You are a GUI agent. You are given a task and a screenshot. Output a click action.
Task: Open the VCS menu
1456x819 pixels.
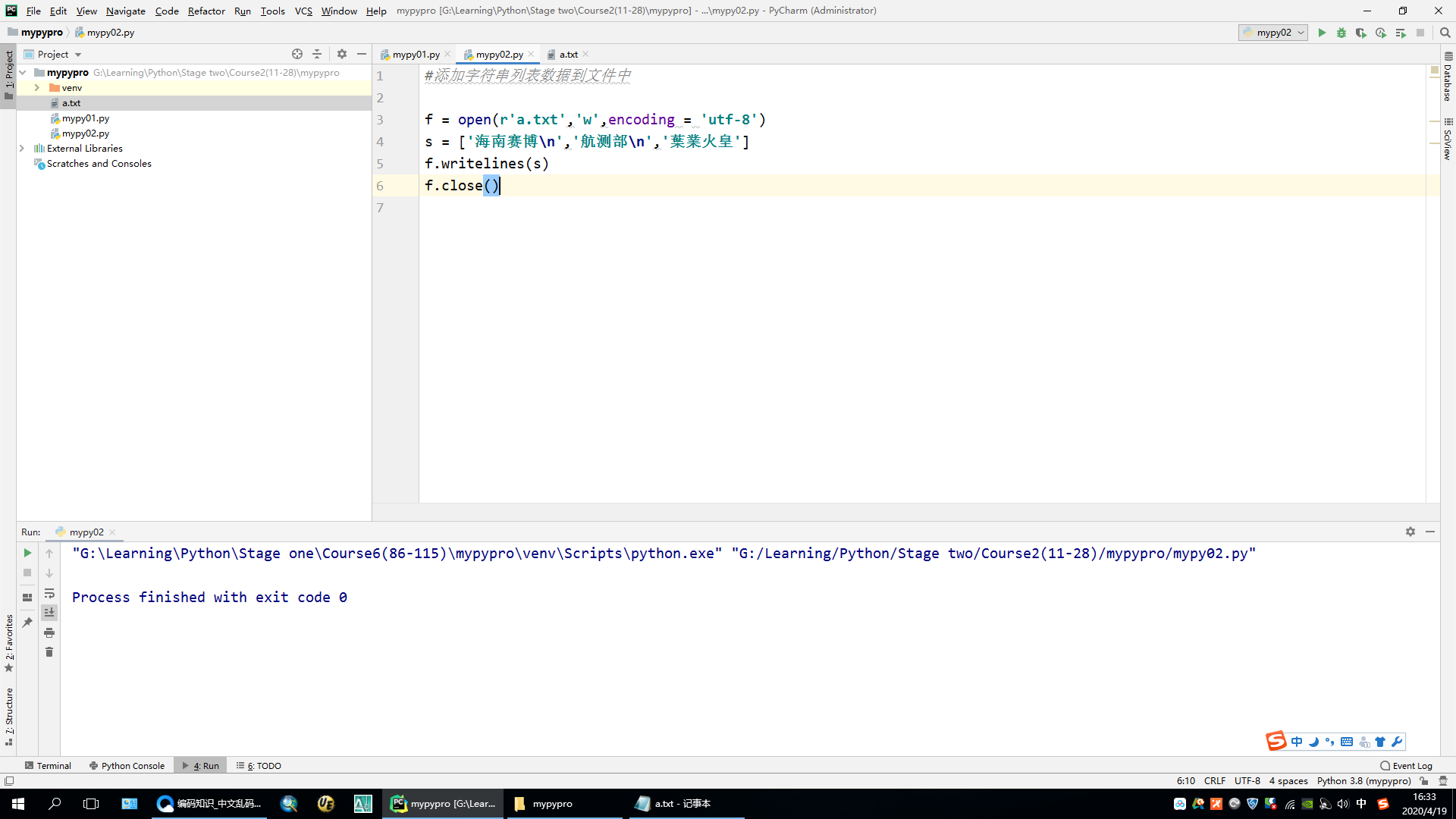tap(303, 11)
